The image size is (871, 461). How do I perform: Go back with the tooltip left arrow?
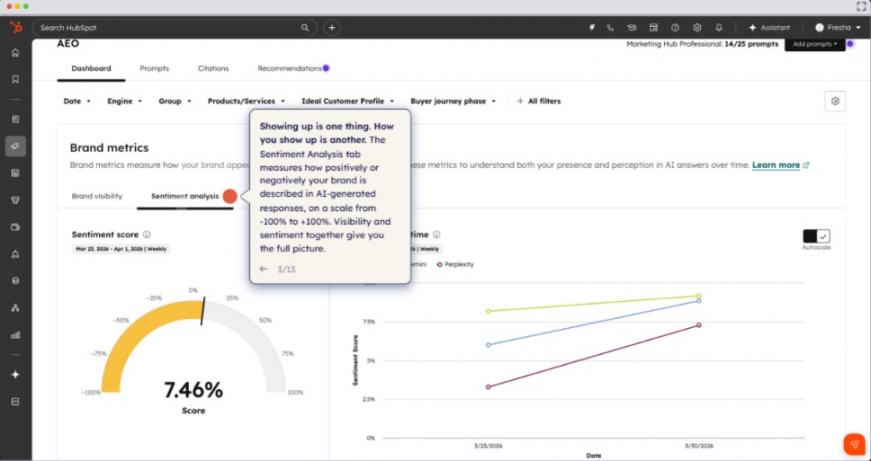(x=263, y=269)
